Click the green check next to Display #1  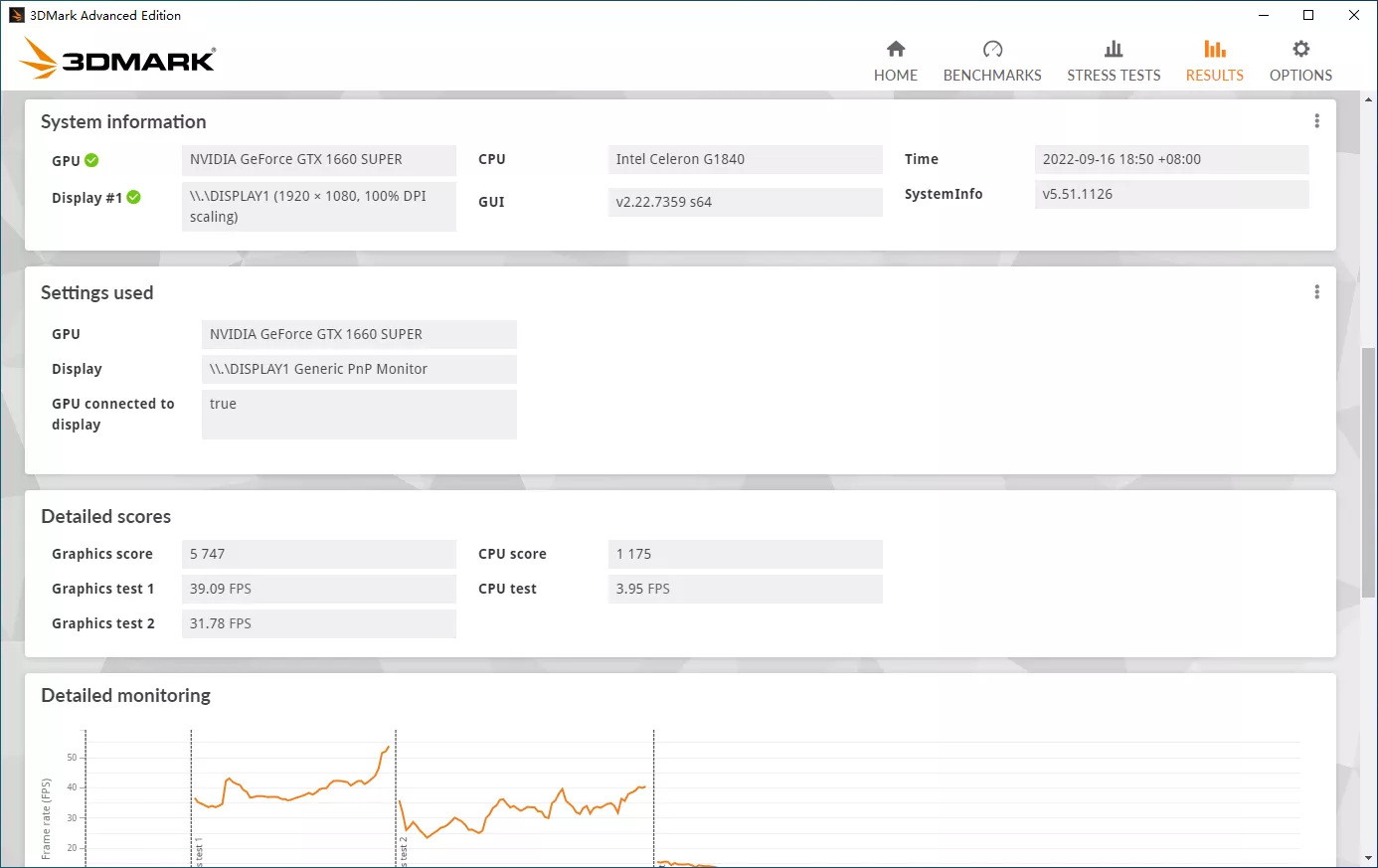134,197
